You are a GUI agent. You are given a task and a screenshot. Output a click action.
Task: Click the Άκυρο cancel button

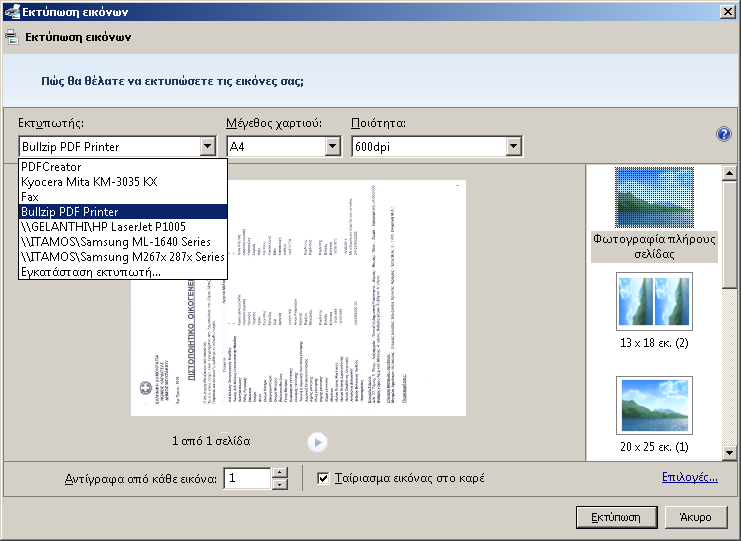(694, 516)
